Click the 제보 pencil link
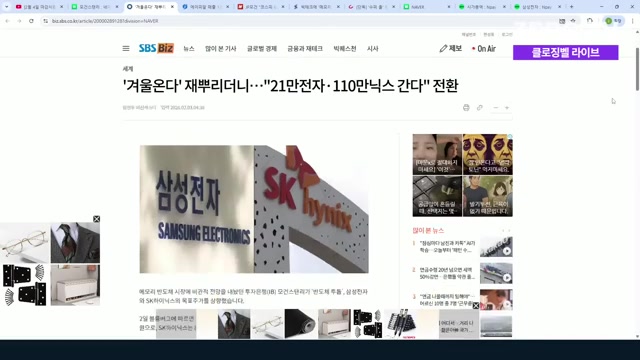The image size is (640, 360). pyautogui.click(x=451, y=49)
